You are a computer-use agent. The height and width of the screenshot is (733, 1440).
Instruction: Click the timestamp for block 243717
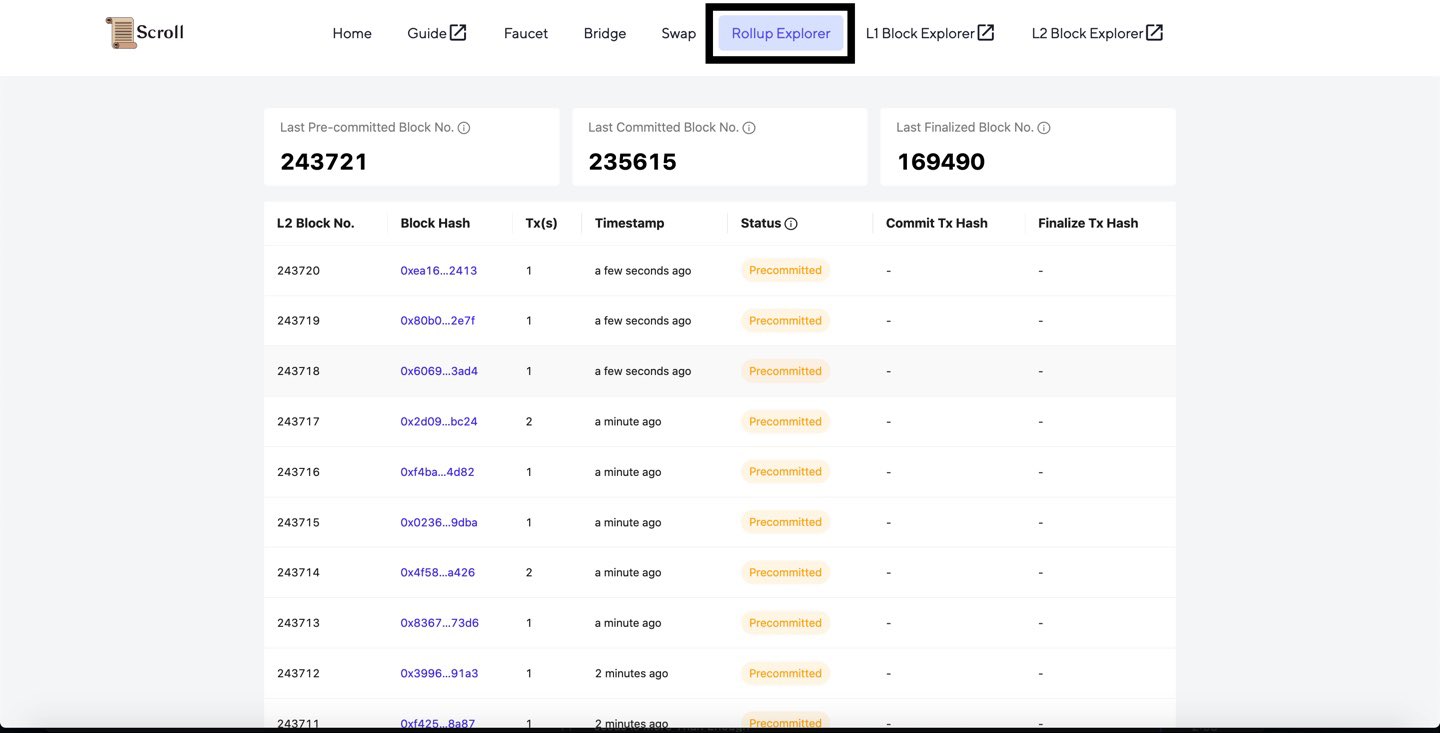pos(628,422)
